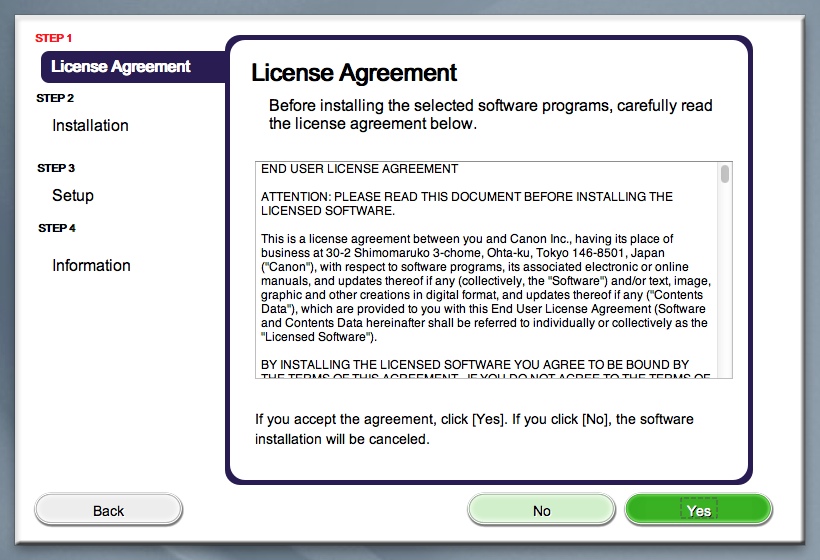Click the red STEP 1 label
This screenshot has width=820, height=560.
(x=54, y=38)
